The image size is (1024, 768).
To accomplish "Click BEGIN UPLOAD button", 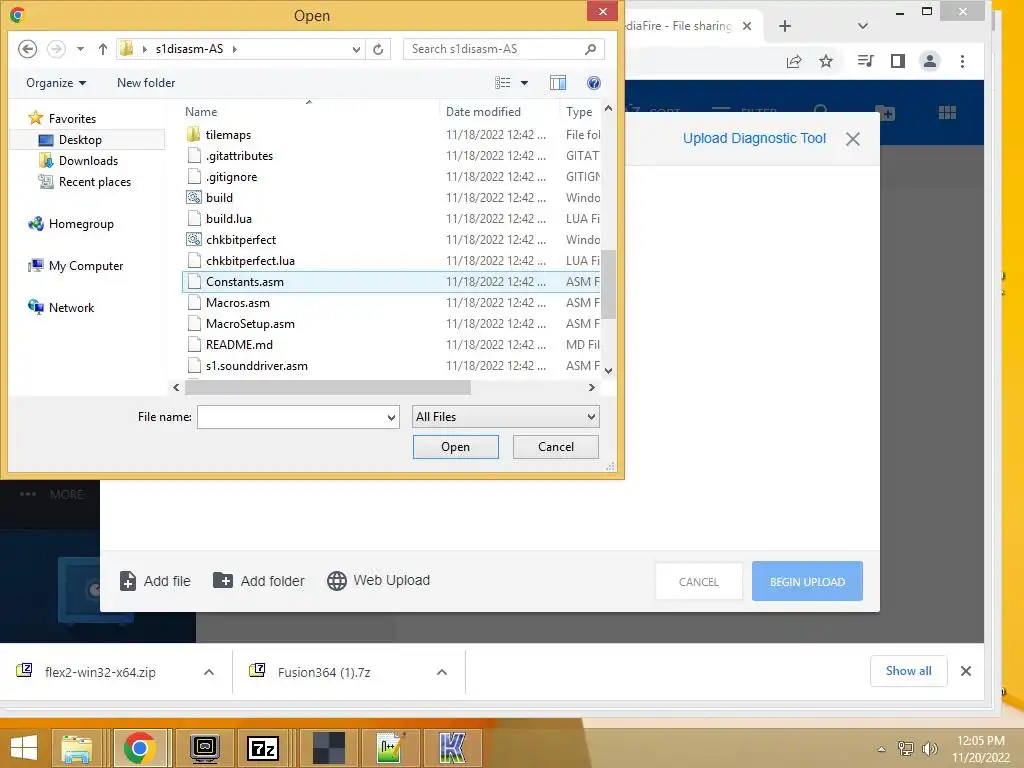I will (x=807, y=581).
